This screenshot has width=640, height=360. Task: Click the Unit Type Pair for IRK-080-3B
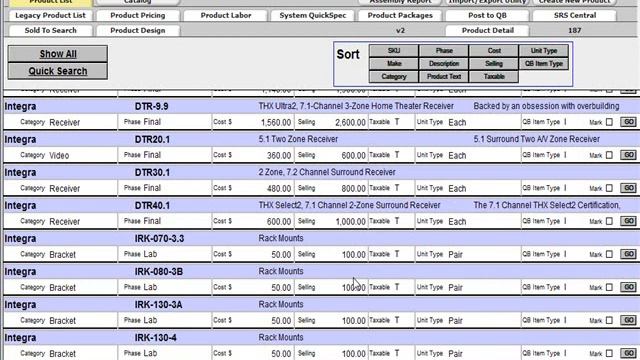point(456,288)
